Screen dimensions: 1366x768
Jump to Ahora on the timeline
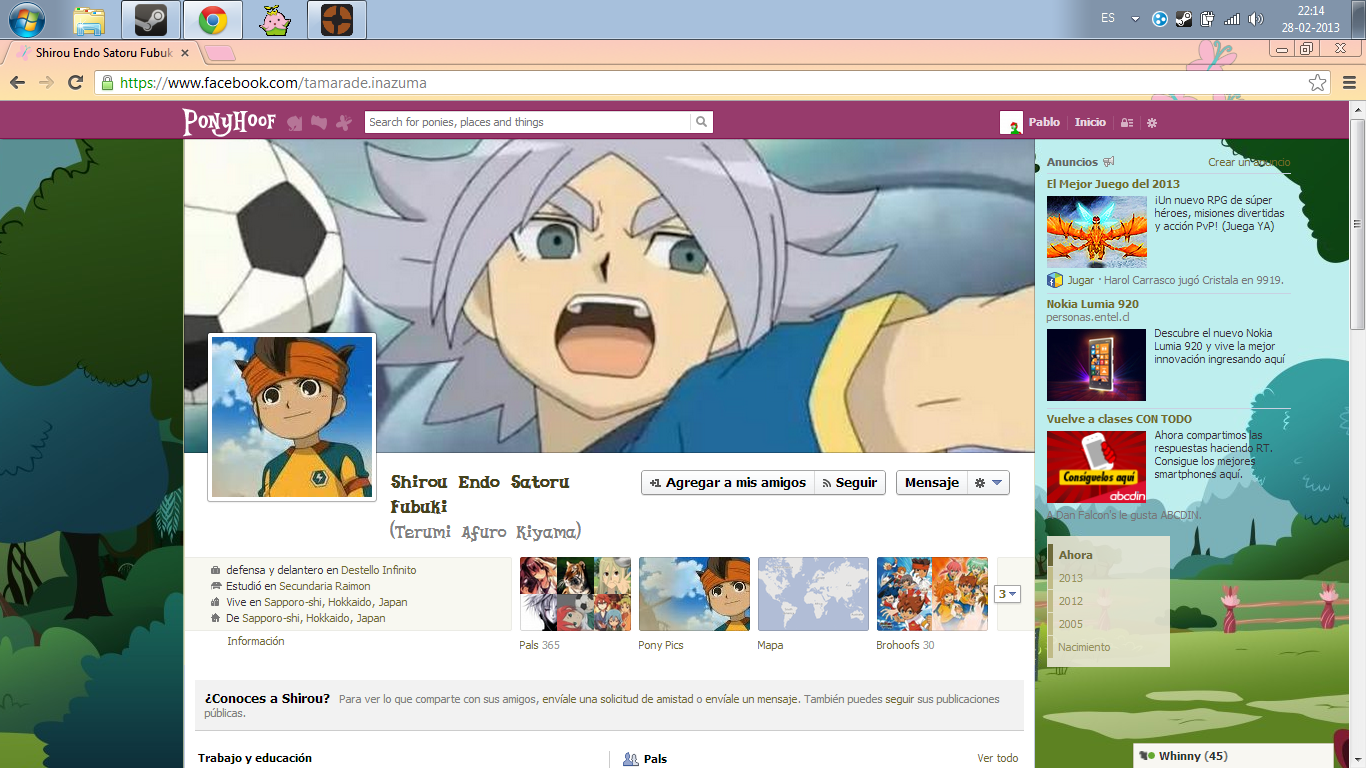click(x=1076, y=555)
